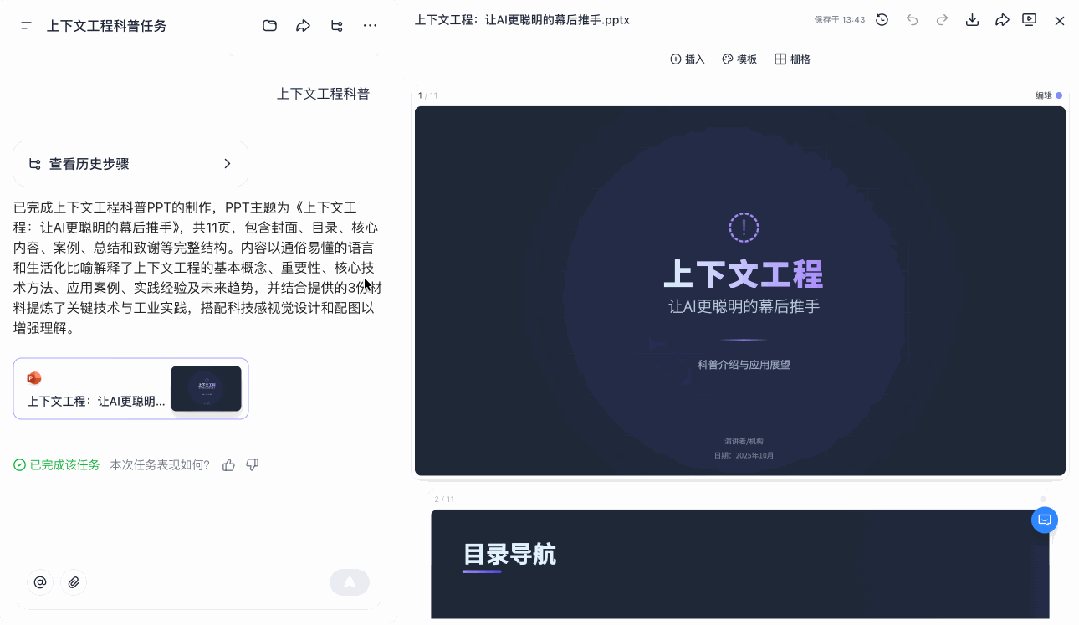Share the conversation using left header arrow
Image resolution: width=1079 pixels, height=625 pixels.
point(303,26)
